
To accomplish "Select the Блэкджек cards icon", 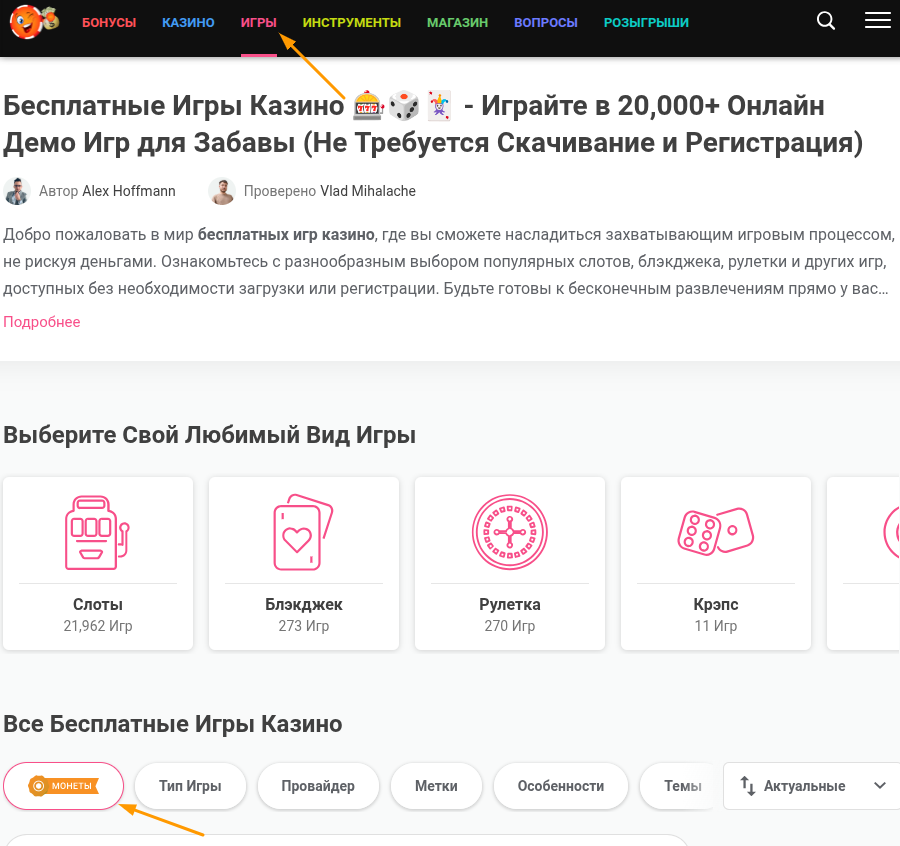I will [x=304, y=532].
